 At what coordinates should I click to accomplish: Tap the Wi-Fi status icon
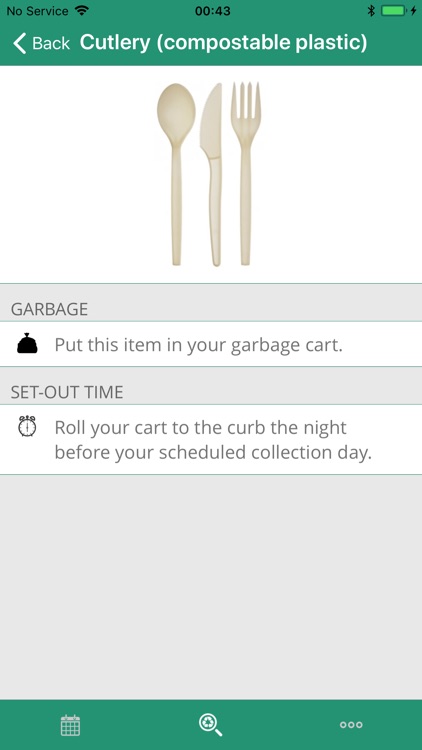[82, 10]
